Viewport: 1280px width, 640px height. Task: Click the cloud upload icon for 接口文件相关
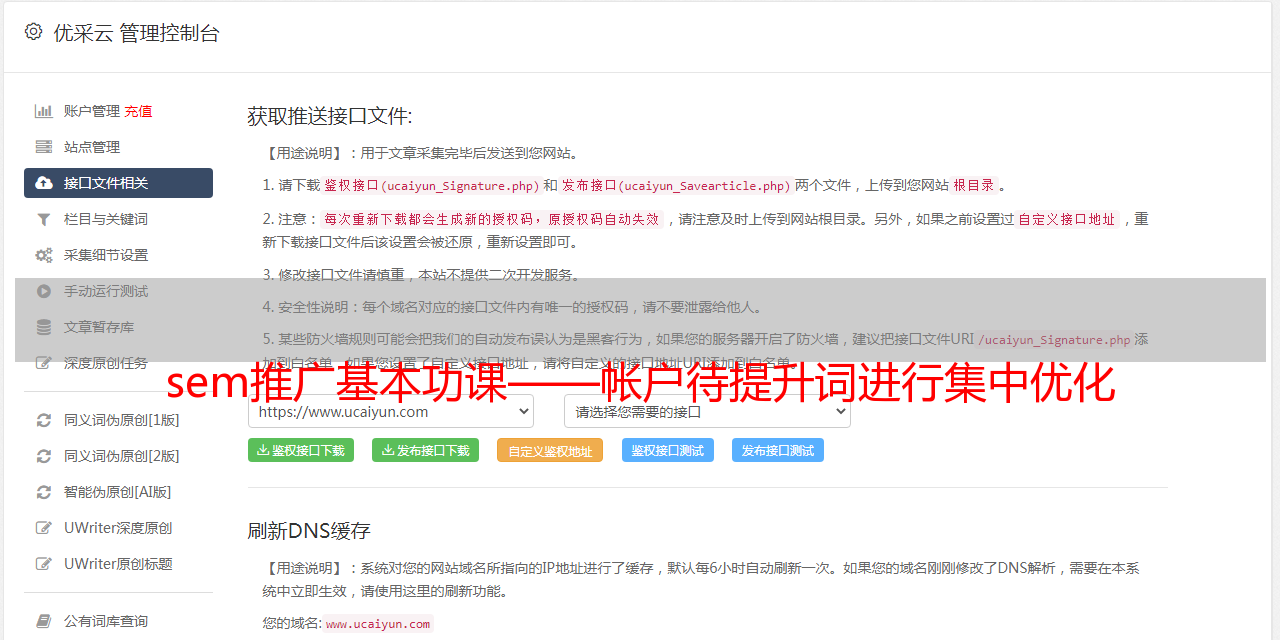click(x=44, y=183)
